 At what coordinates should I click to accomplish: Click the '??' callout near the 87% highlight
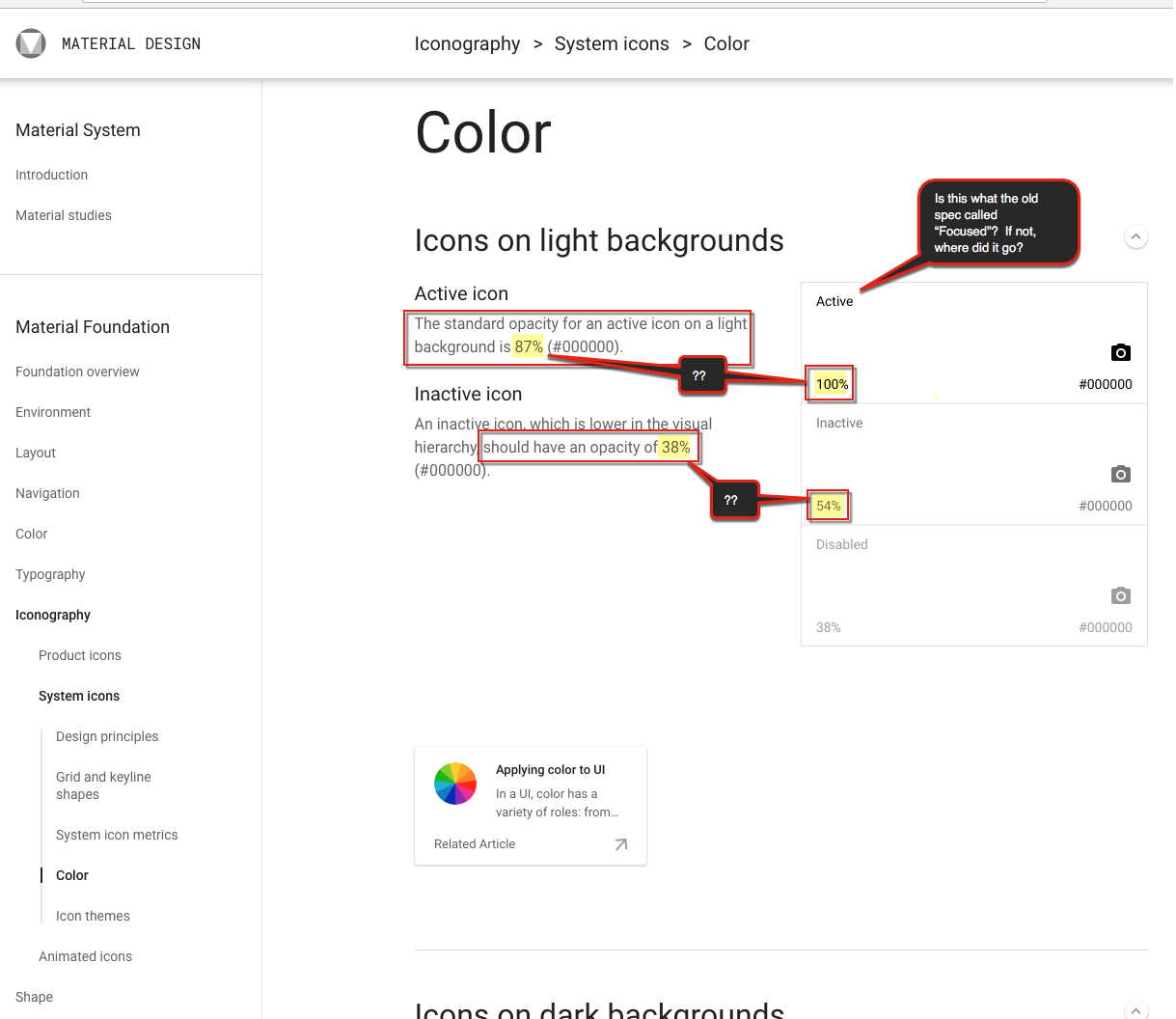tap(699, 375)
